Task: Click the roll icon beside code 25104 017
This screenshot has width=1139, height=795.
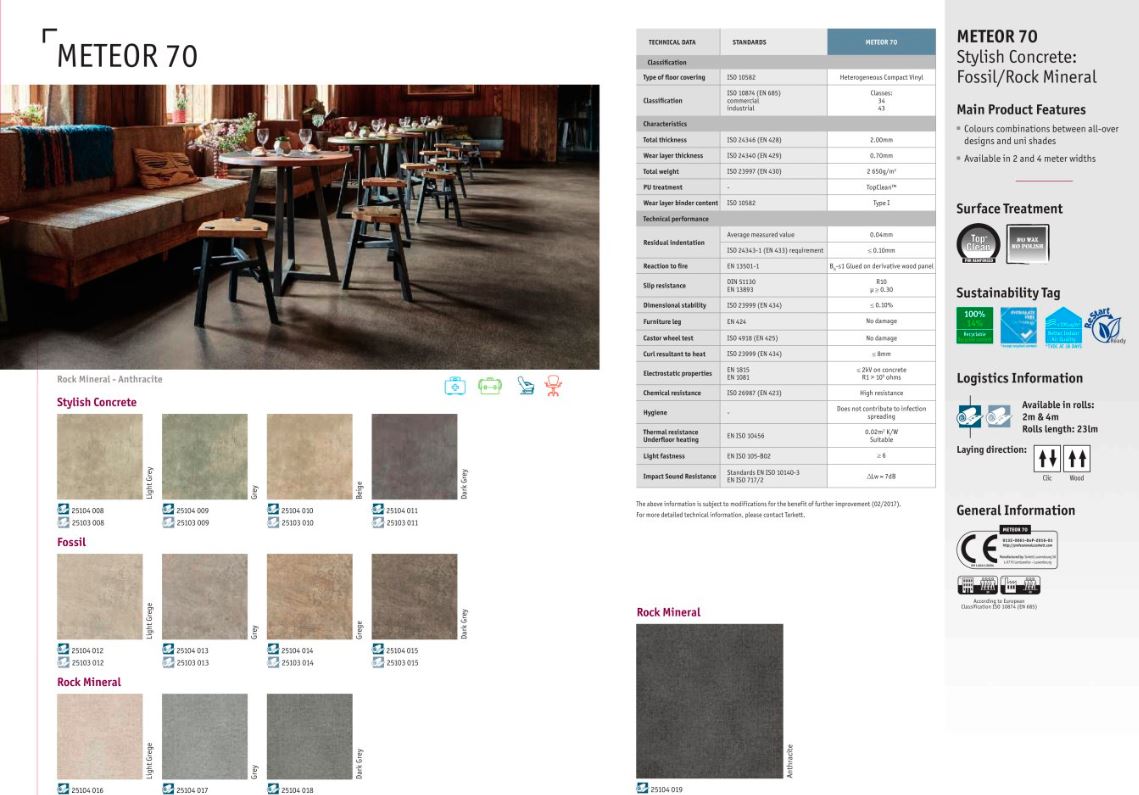Action: tap(168, 789)
